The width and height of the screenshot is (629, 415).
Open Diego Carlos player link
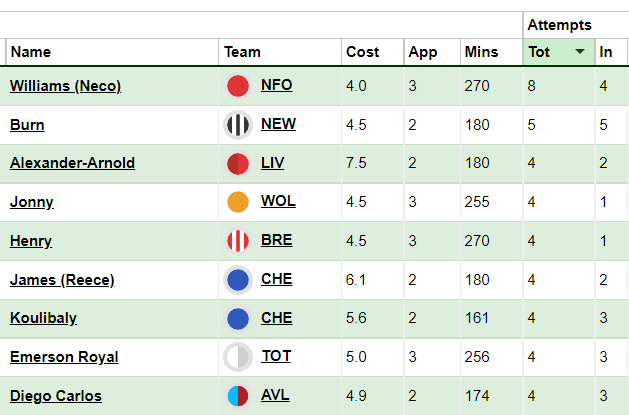click(56, 396)
